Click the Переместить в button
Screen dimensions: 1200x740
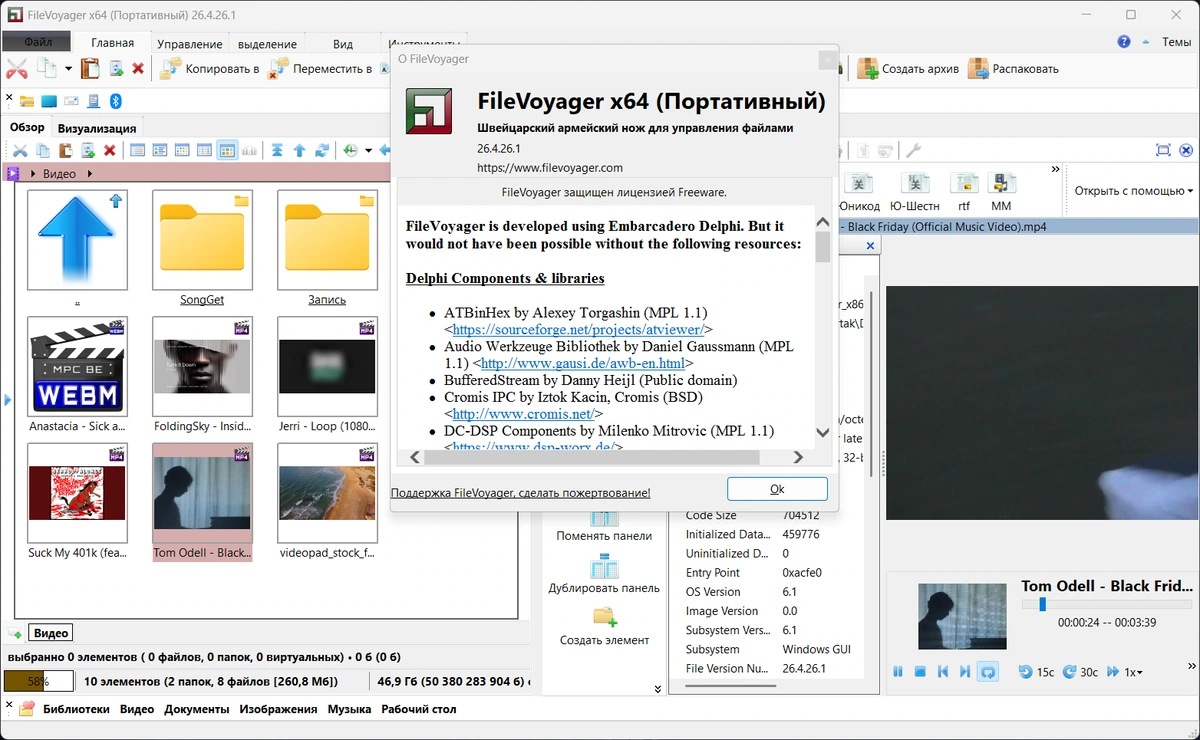[x=320, y=69]
